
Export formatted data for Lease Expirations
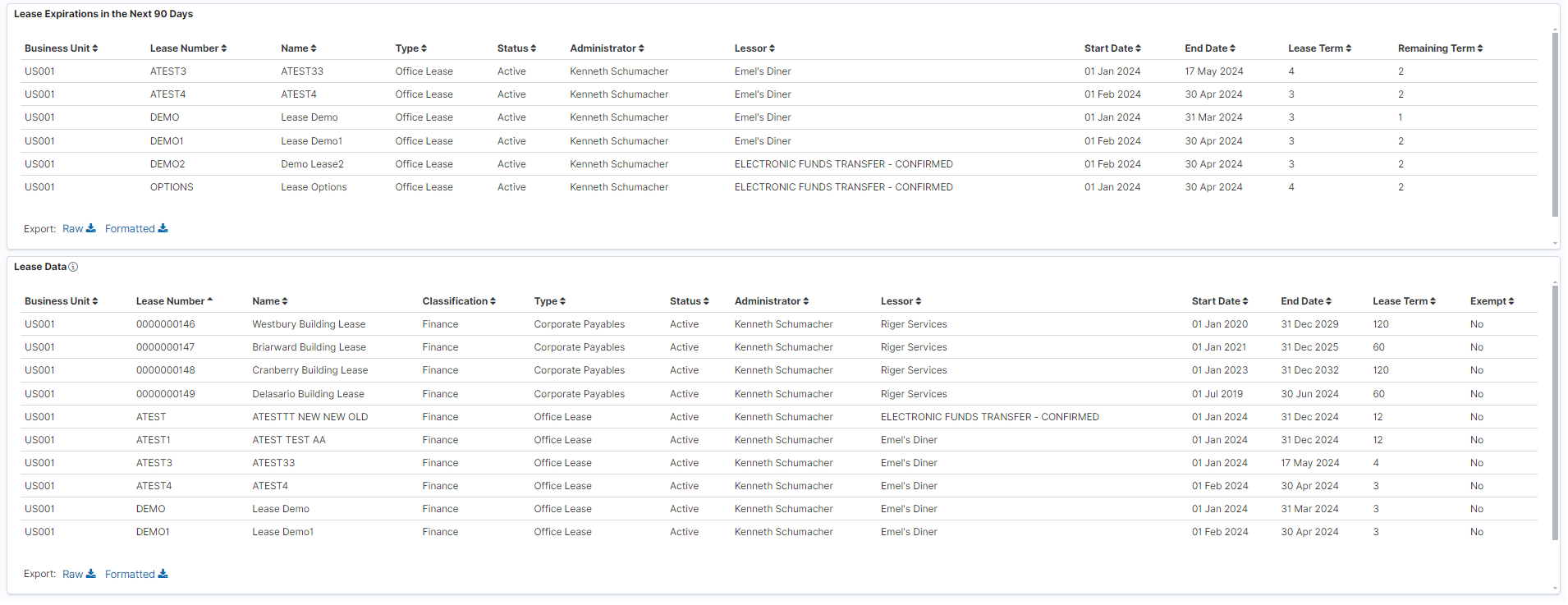136,229
